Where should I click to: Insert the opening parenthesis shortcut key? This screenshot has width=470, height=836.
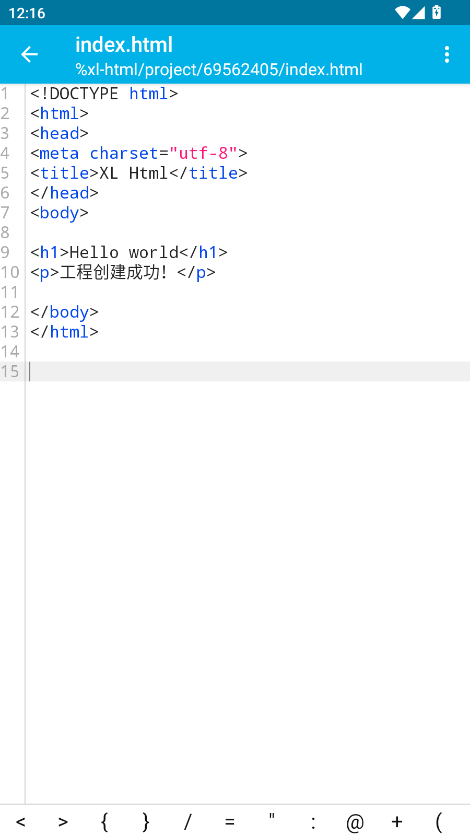pyautogui.click(x=439, y=822)
